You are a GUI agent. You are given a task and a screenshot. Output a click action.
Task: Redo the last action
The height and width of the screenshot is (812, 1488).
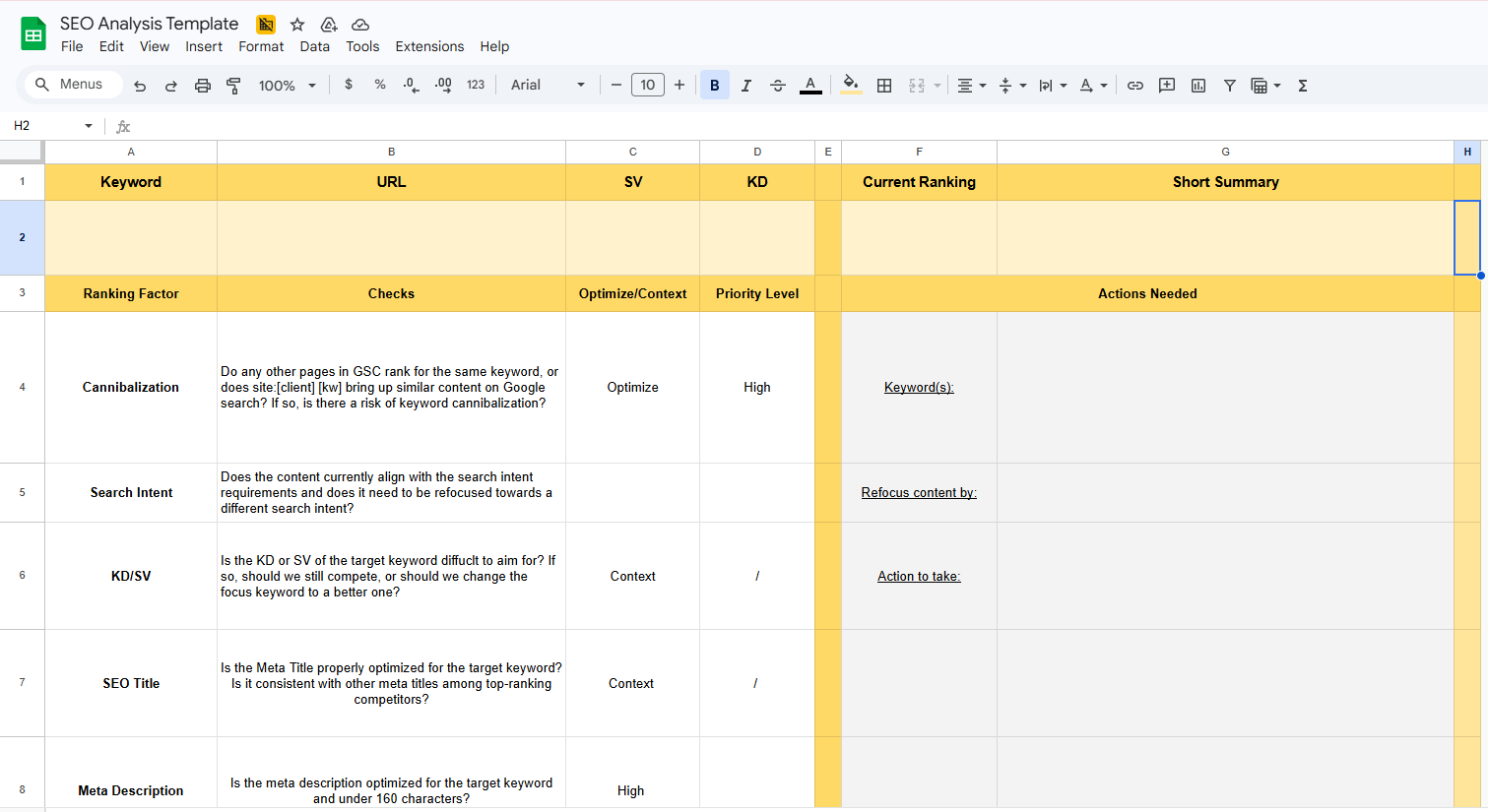[x=171, y=86]
